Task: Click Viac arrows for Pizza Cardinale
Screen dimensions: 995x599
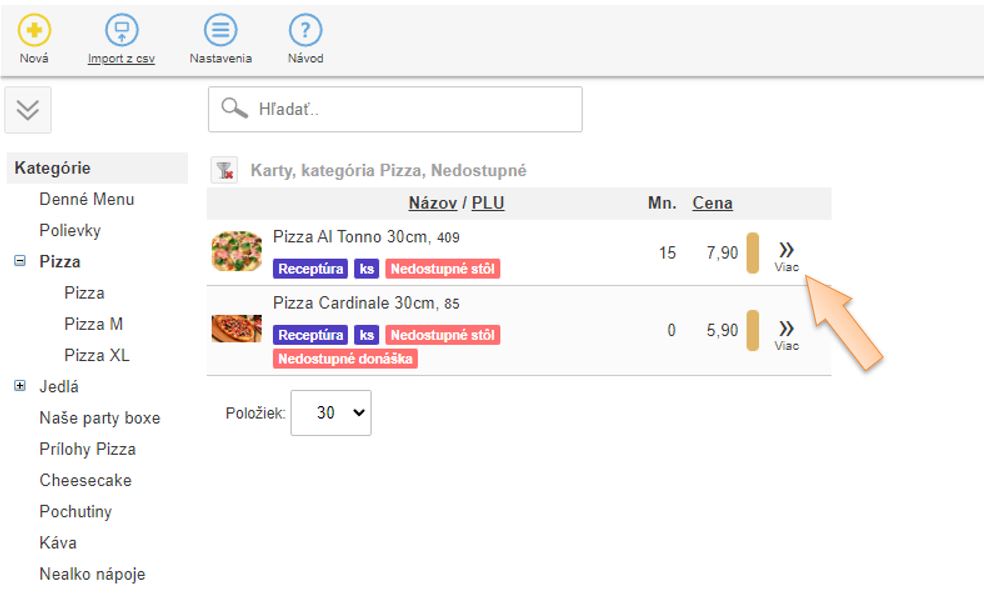Action: (786, 332)
